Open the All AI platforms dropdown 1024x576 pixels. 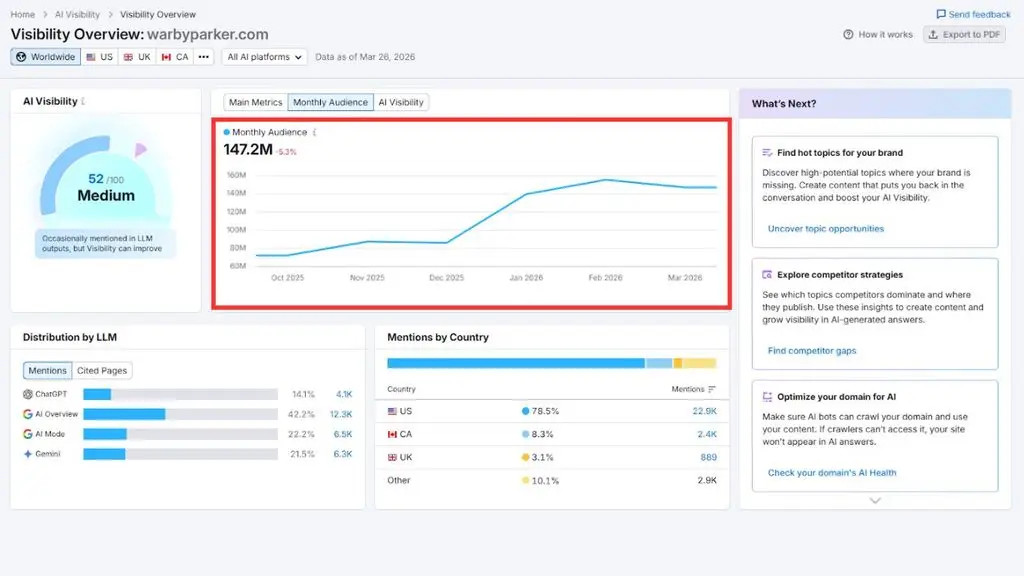pos(264,57)
